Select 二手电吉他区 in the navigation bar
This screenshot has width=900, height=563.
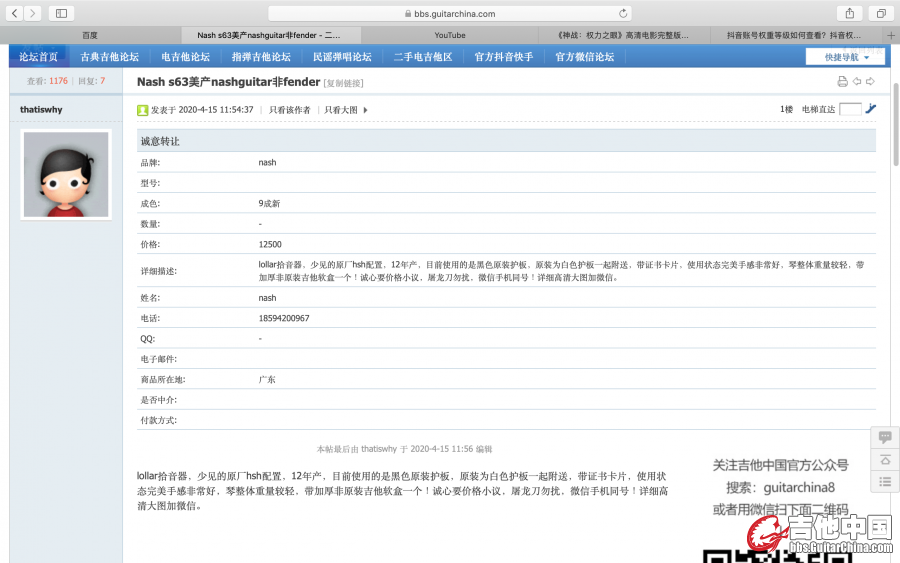pos(423,57)
